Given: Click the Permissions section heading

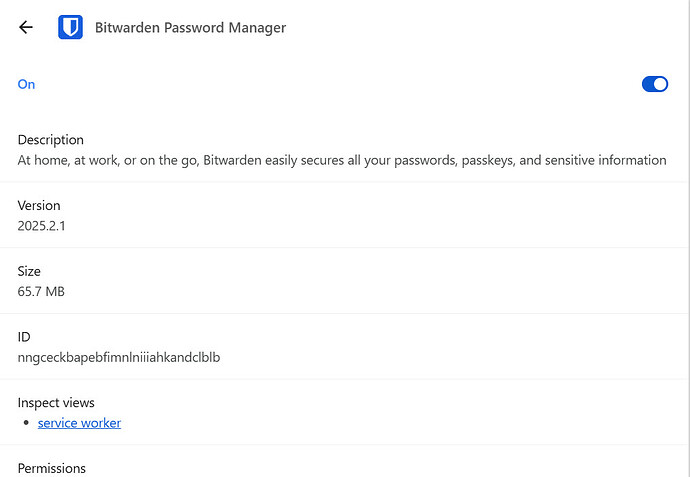Looking at the screenshot, I should coord(51,468).
